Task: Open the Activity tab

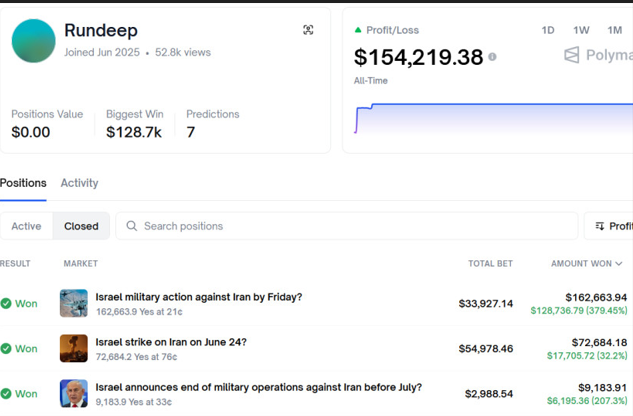Action: point(79,183)
